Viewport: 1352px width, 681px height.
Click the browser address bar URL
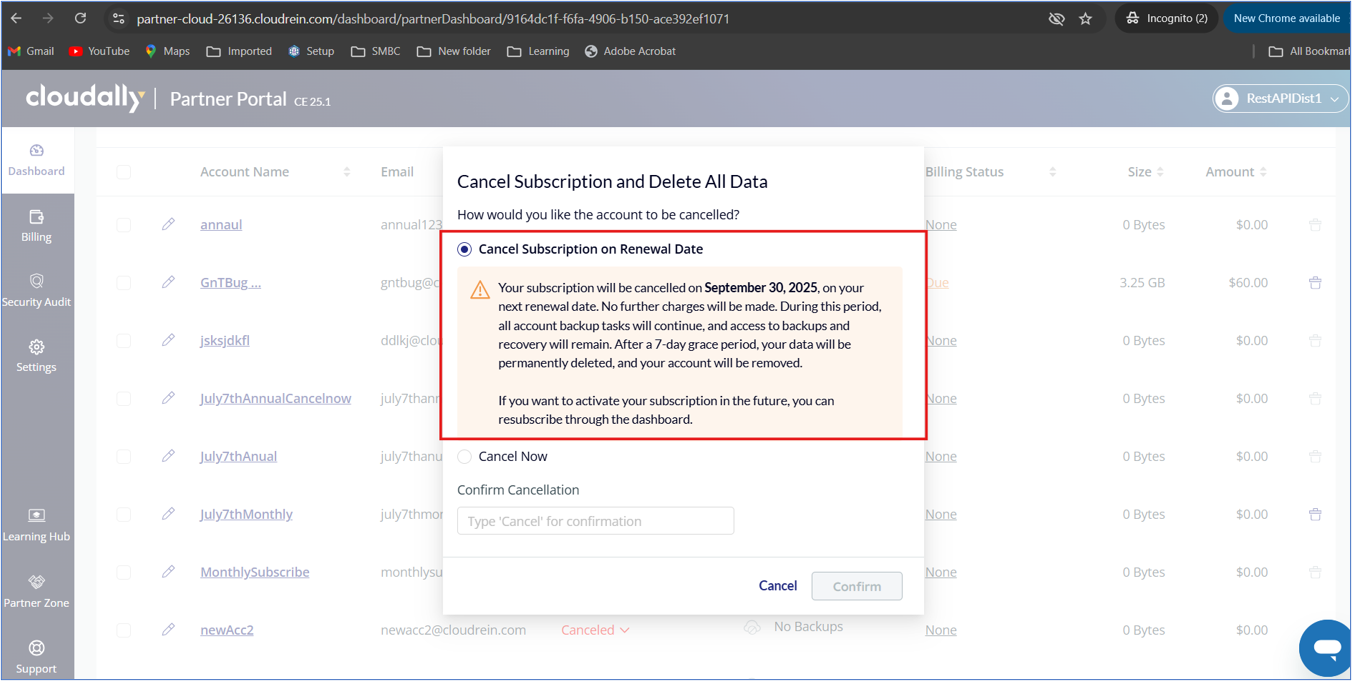[x=433, y=19]
